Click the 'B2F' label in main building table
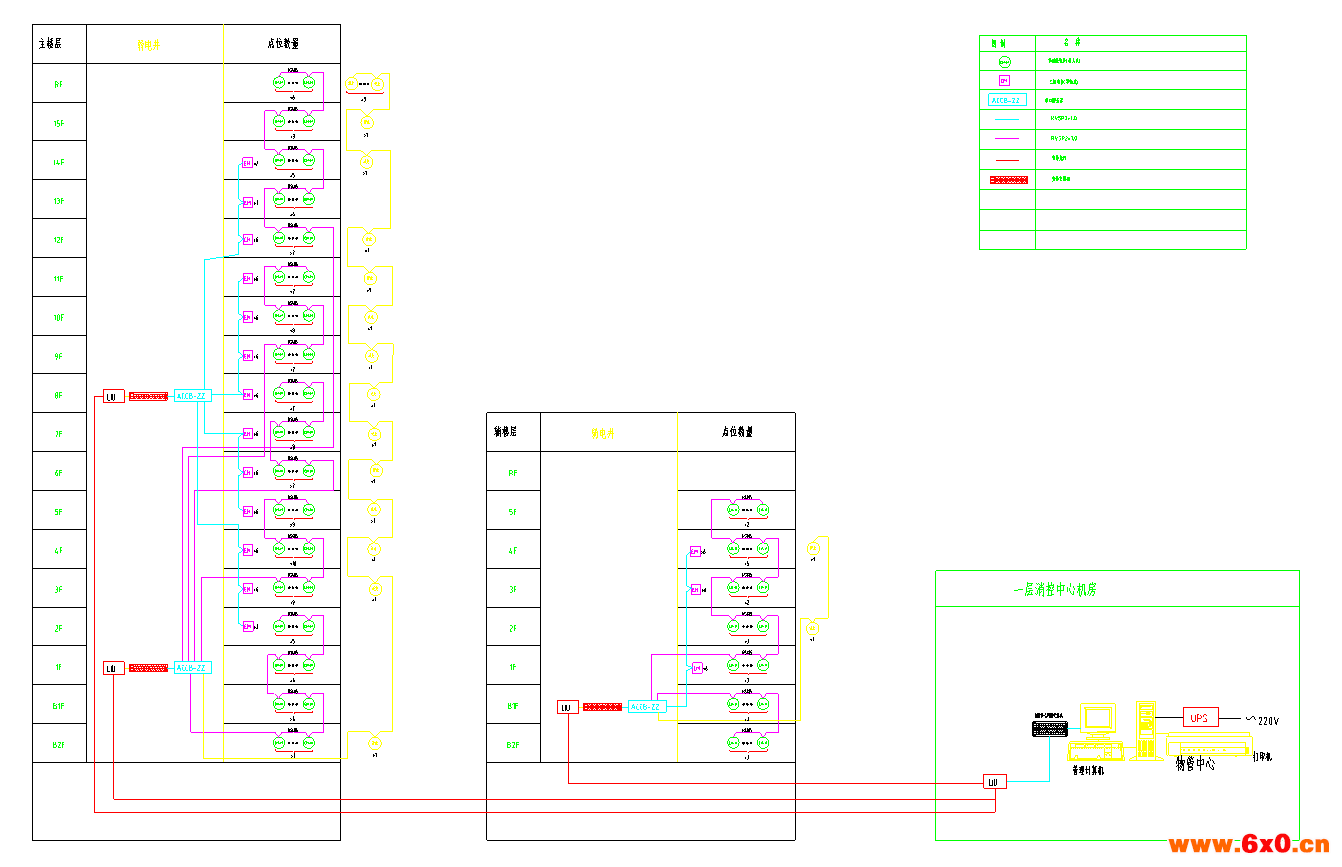The width and height of the screenshot is (1342, 867). (59, 745)
